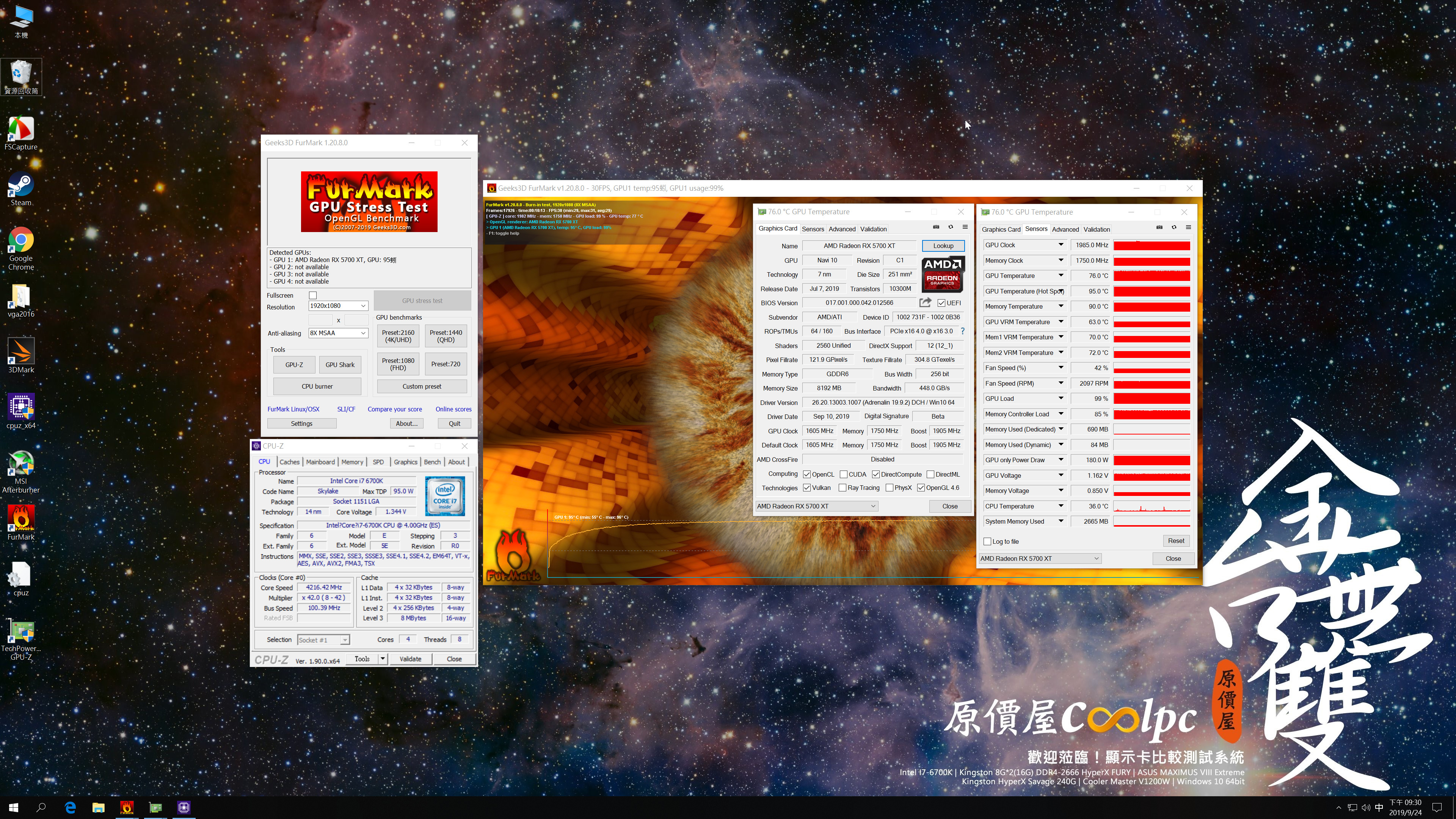Open the Socket #1 selection dropdown in CPU-Z
1456x819 pixels.
pos(323,640)
